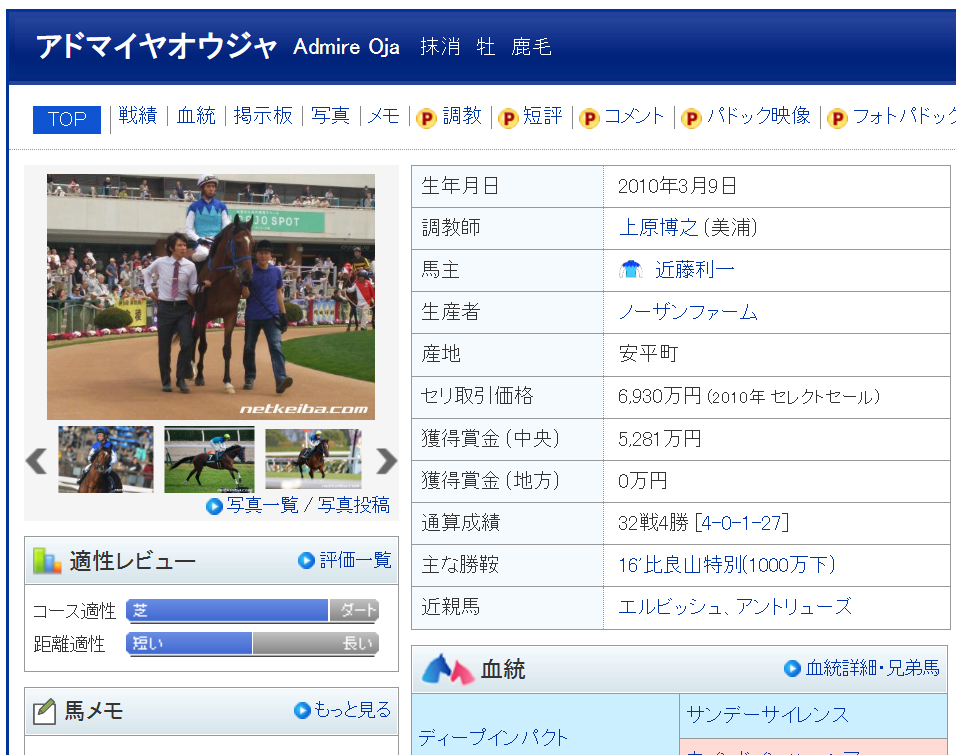The width and height of the screenshot is (956, 755).
Task: Open breeder ノーザンファーム link
Action: click(x=688, y=312)
